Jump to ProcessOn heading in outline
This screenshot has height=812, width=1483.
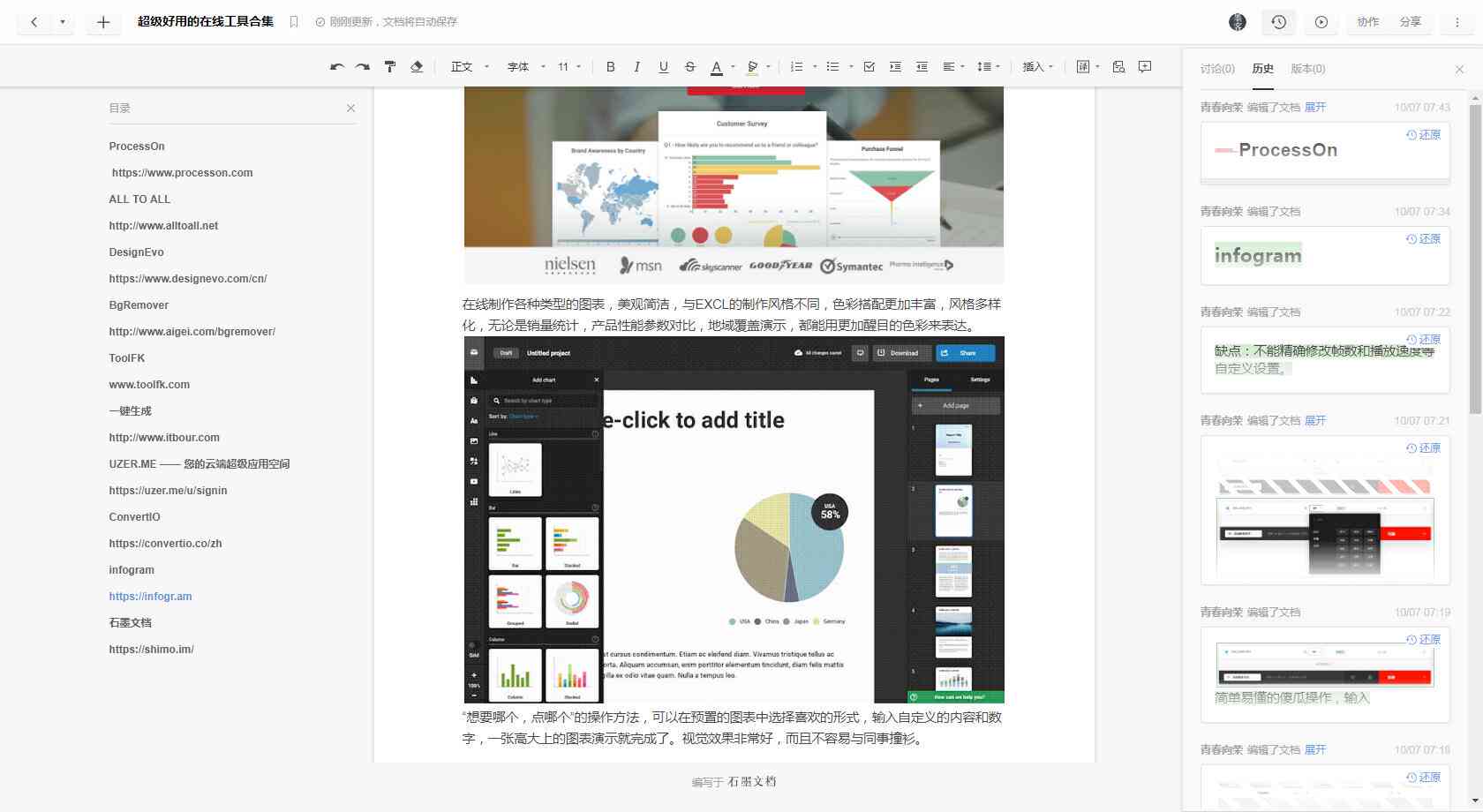[x=137, y=147]
